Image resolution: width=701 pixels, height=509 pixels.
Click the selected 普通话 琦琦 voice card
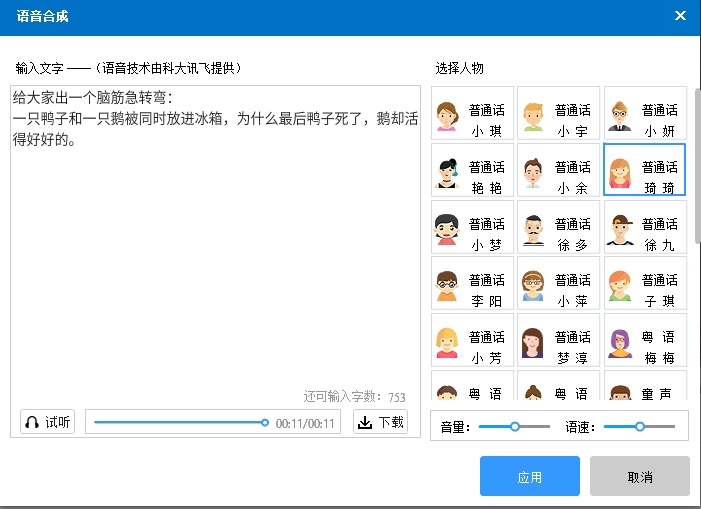(x=644, y=170)
